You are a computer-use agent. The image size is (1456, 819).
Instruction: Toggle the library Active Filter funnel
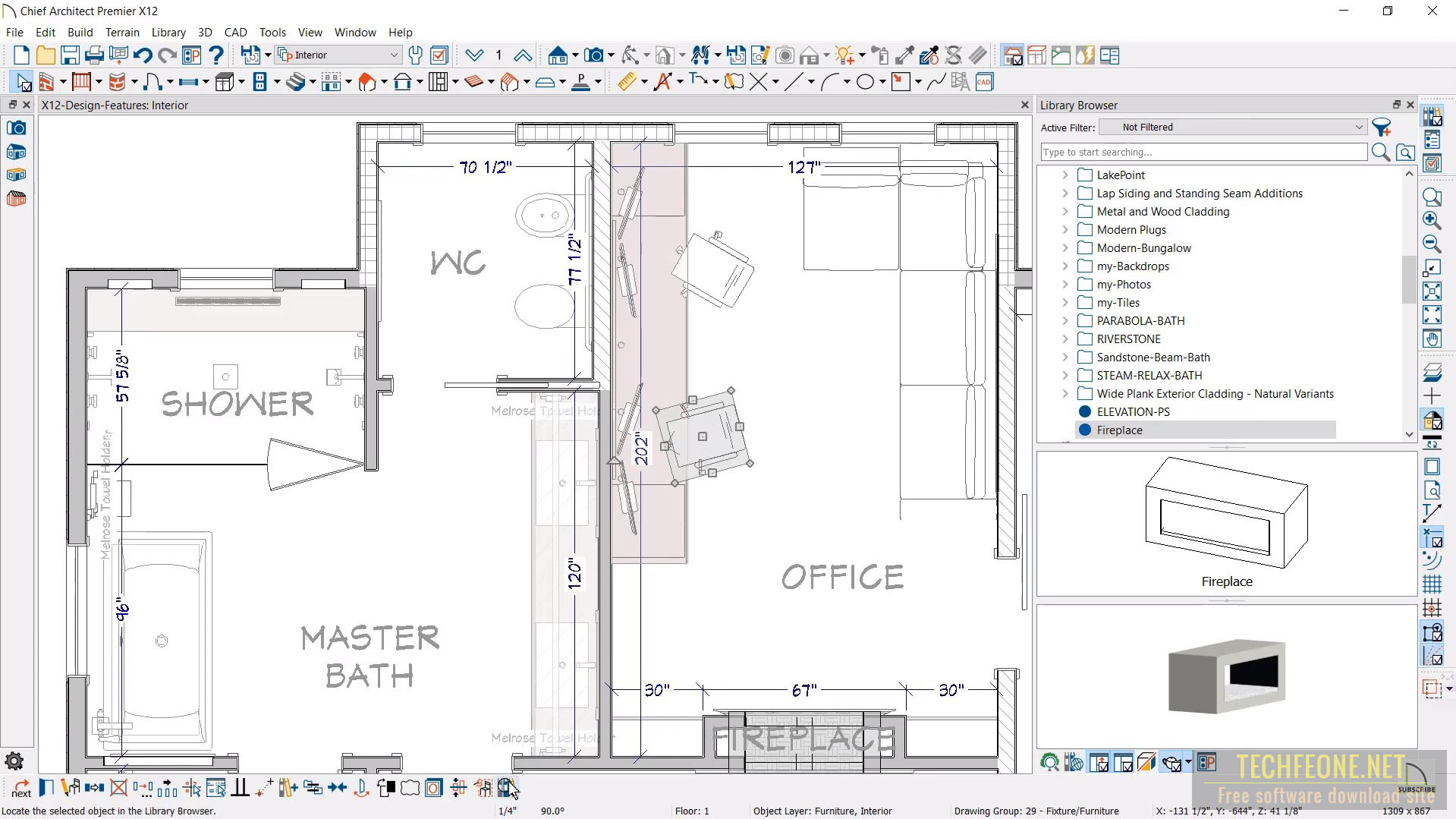1382,127
